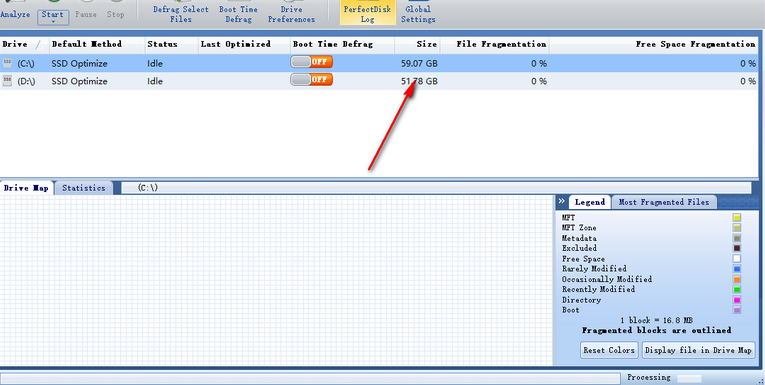Open Boot Time Defrag tool
This screenshot has height=385, width=765.
coord(239,14)
